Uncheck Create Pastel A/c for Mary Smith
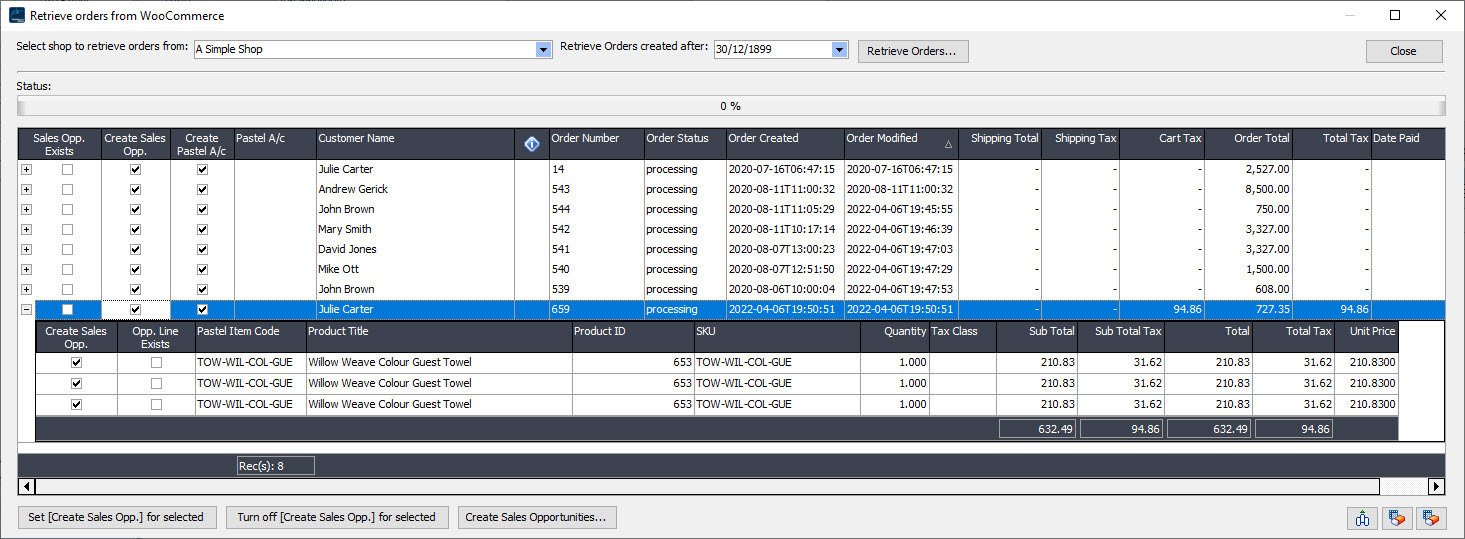This screenshot has height=539, width=1465. (202, 230)
